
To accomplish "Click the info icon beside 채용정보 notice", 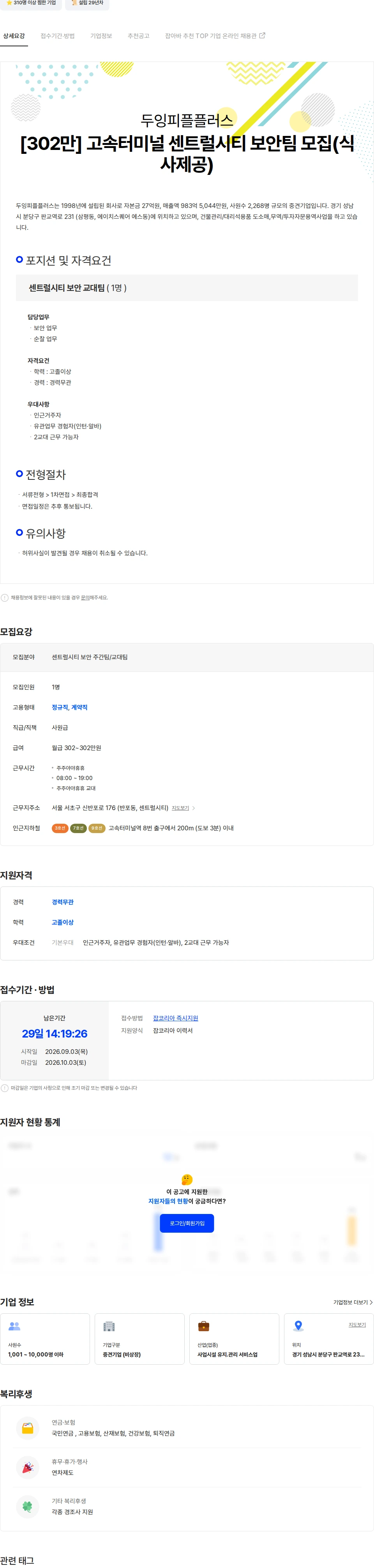I will (x=5, y=597).
